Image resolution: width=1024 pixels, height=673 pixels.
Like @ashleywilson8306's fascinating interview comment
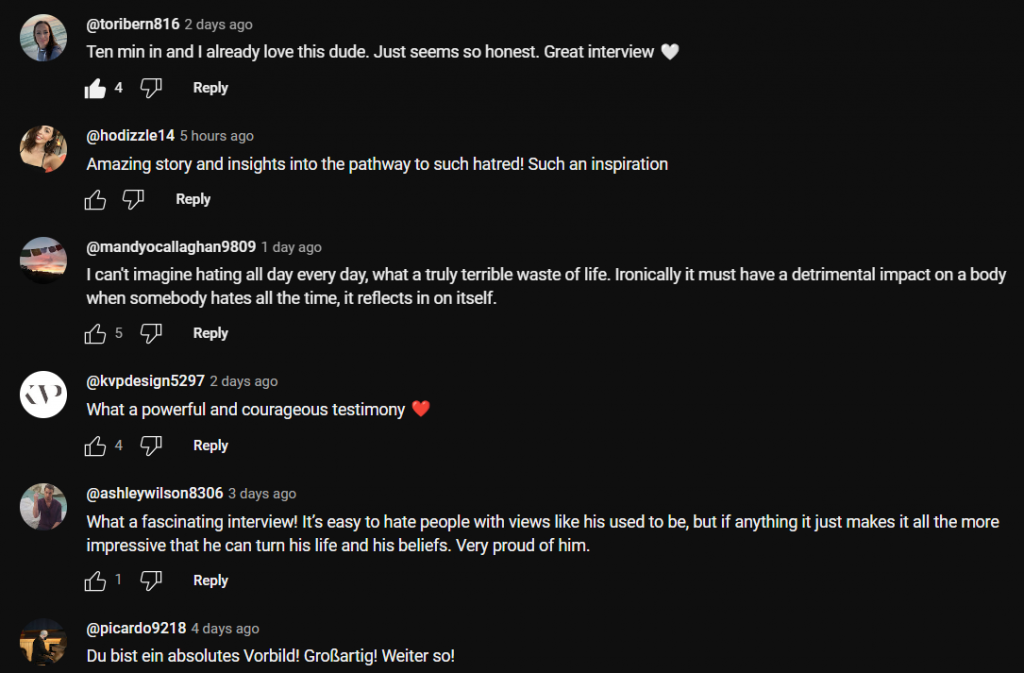point(96,581)
